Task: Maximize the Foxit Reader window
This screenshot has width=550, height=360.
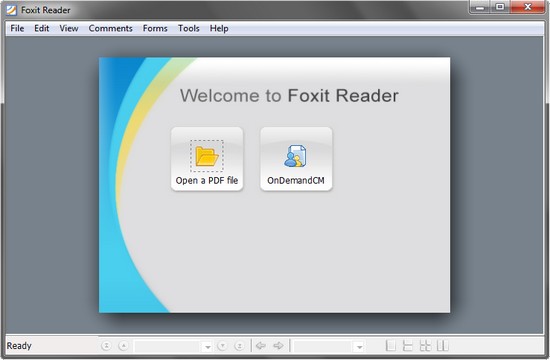Action: tap(500, 7)
